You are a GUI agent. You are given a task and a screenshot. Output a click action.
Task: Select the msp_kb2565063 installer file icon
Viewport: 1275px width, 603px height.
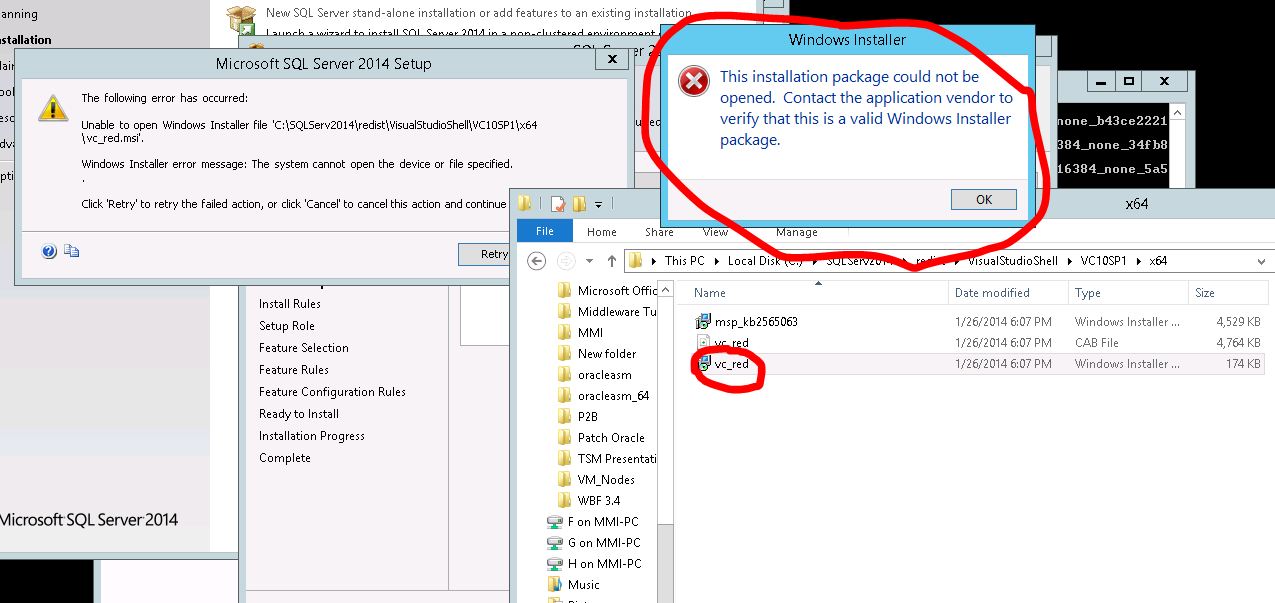tap(703, 321)
